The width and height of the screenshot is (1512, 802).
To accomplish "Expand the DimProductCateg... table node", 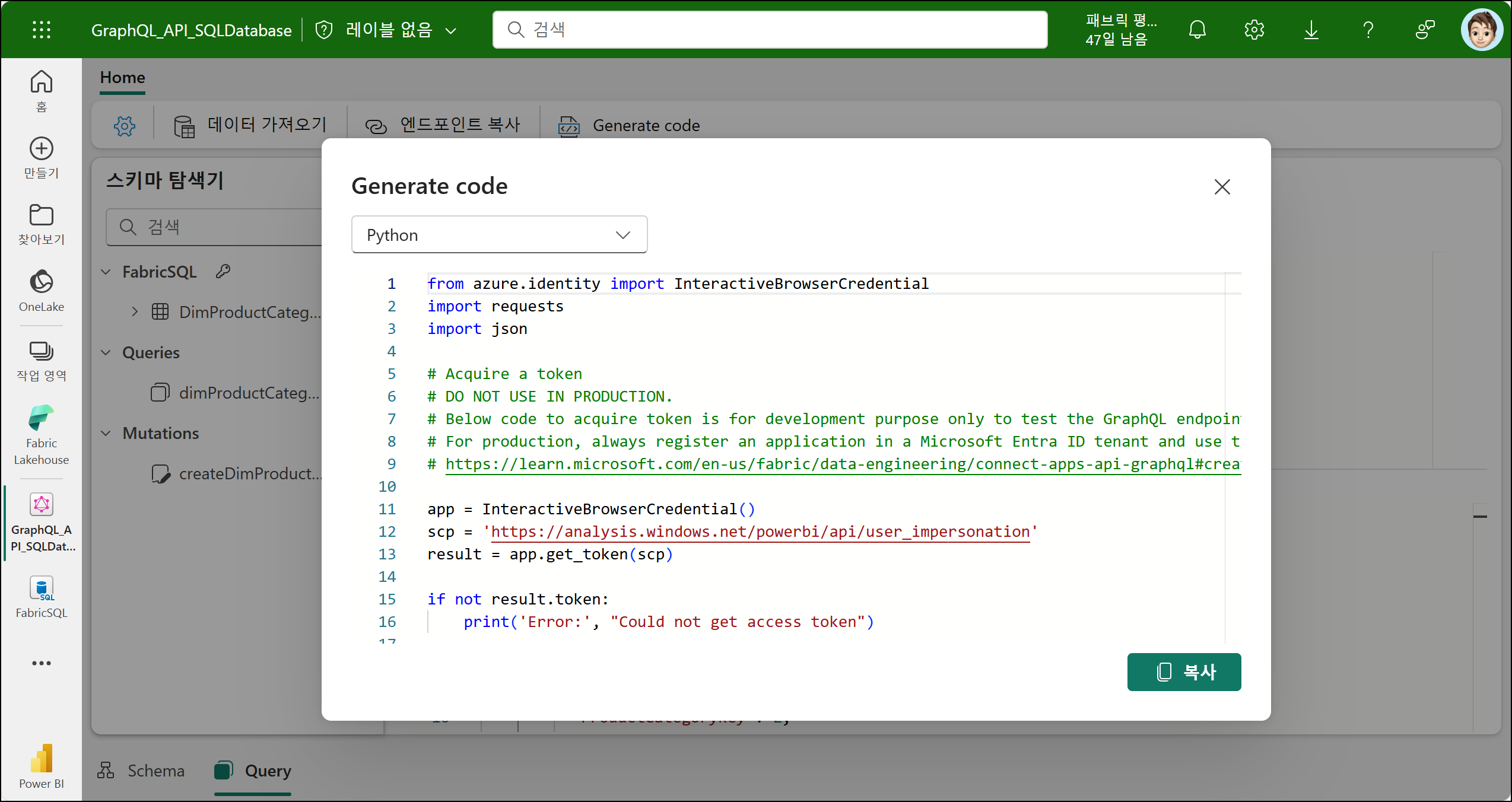I will pos(135,312).
